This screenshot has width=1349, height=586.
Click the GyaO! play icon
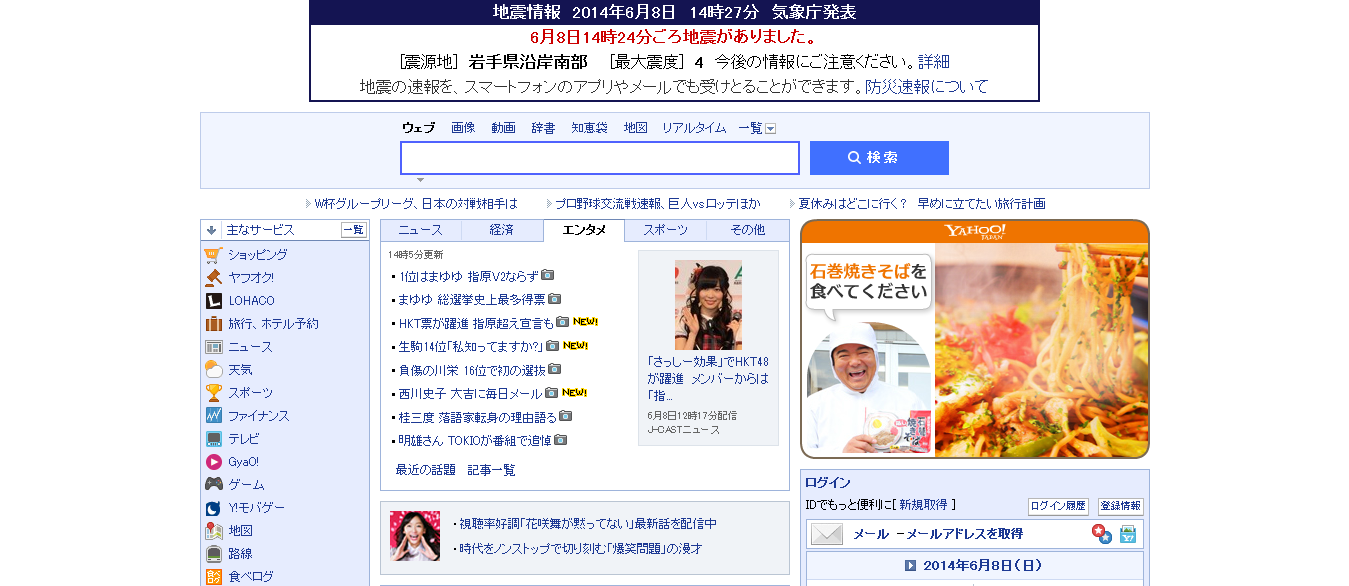coord(213,462)
